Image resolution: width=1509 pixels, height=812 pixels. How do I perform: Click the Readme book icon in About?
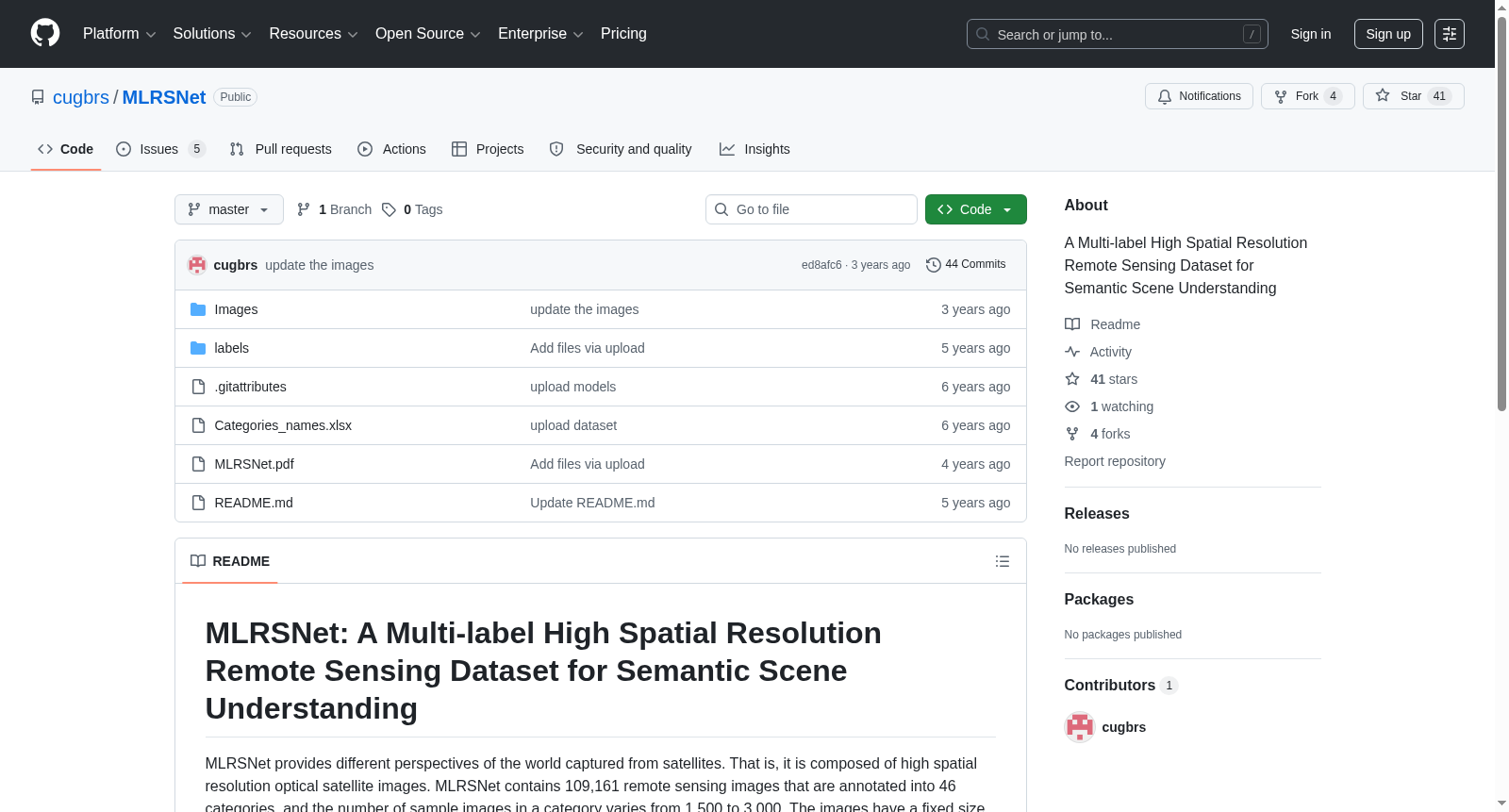click(1072, 324)
